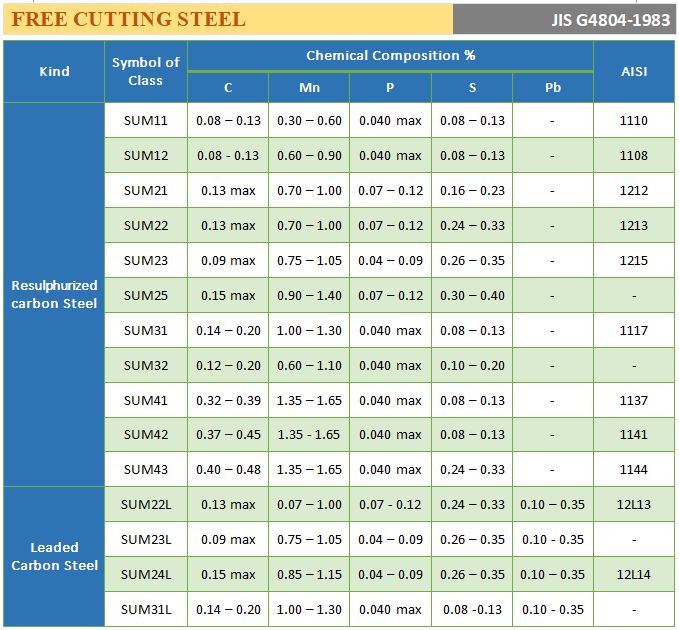This screenshot has width=679, height=630.
Task: Select the SUM12 class cell
Action: [146, 155]
